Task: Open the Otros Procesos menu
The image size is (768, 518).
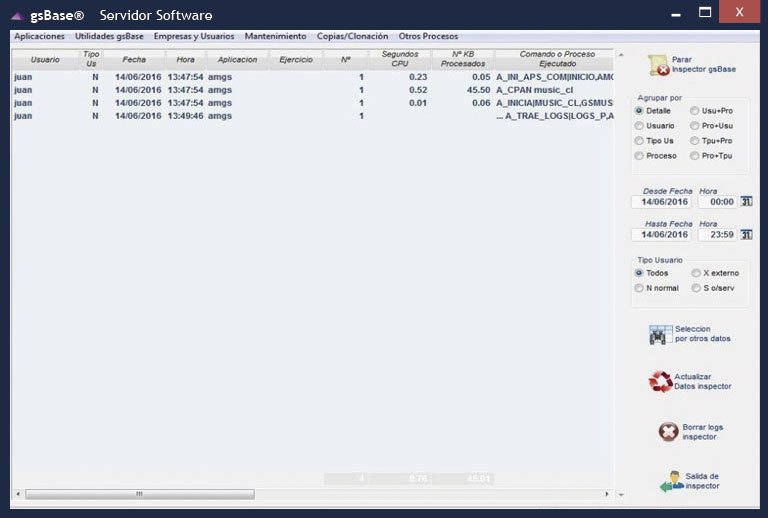Action: coord(428,36)
